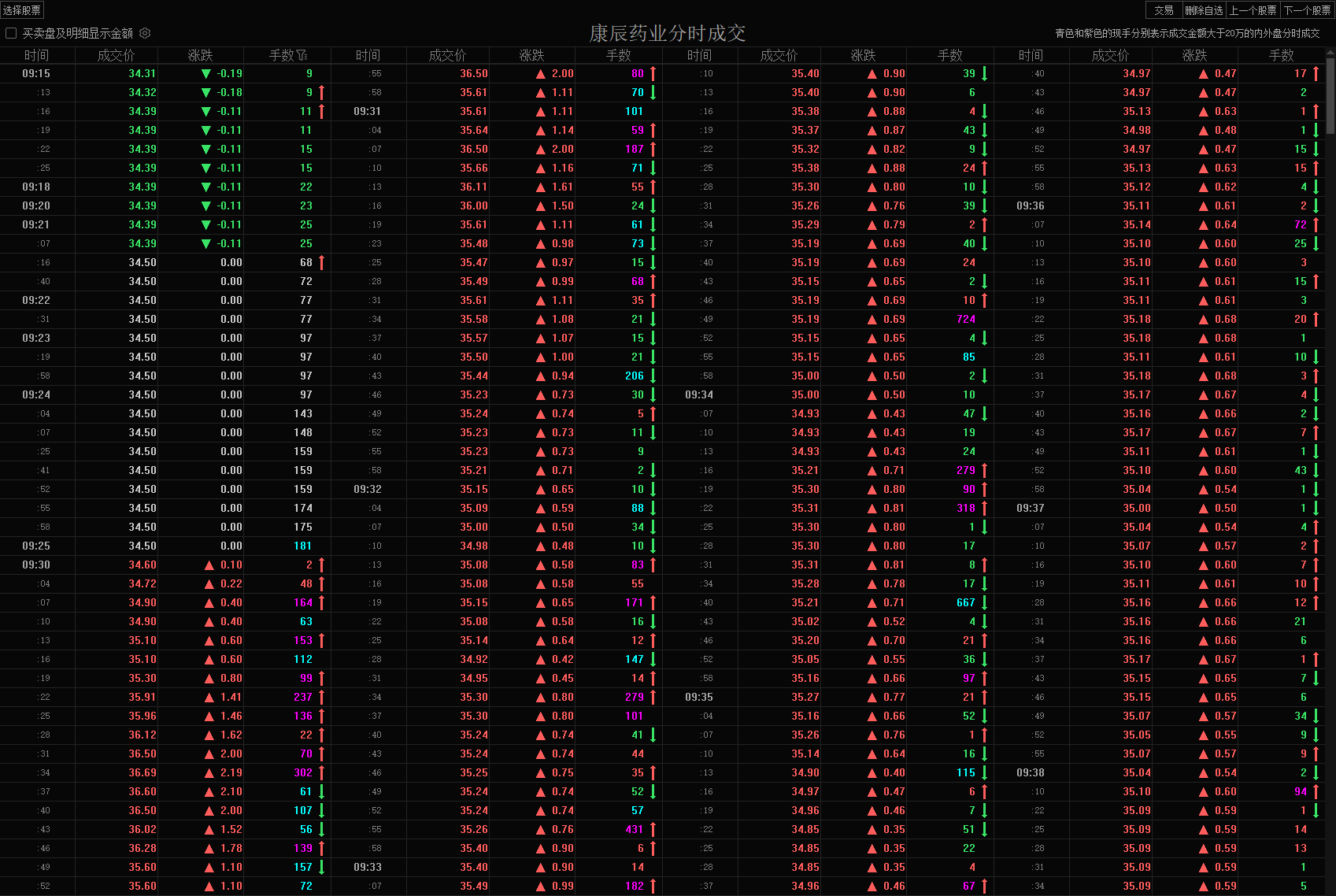This screenshot has height=896, width=1336.
Task: Click the purple volume 318
Action: pyautogui.click(x=966, y=508)
